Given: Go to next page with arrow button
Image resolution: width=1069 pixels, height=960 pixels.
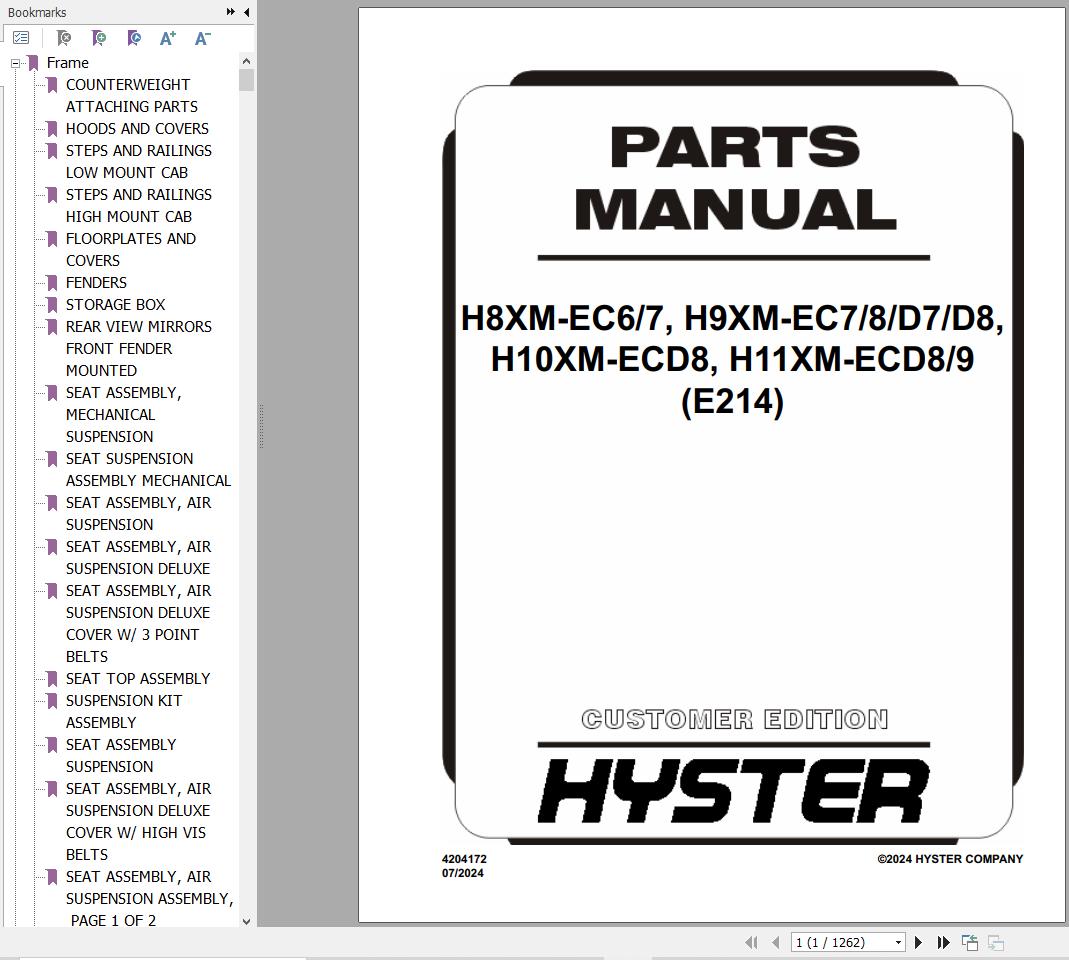Looking at the screenshot, I should pos(918,942).
